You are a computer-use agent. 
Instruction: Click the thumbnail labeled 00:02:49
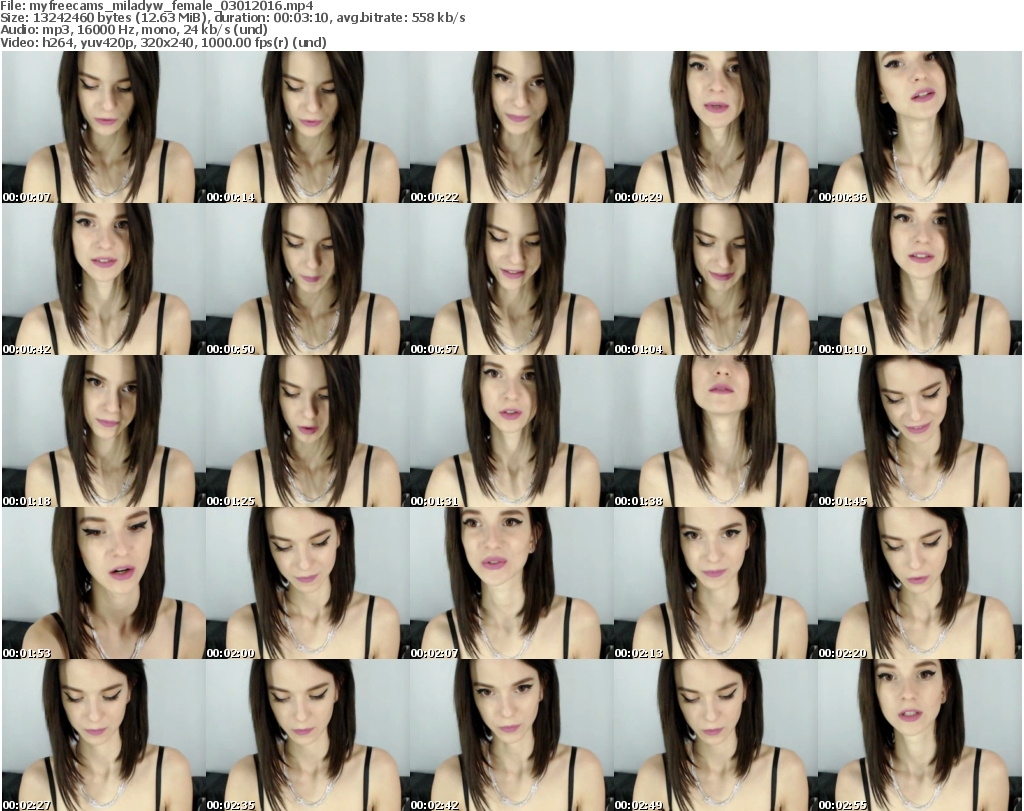pyautogui.click(x=715, y=735)
